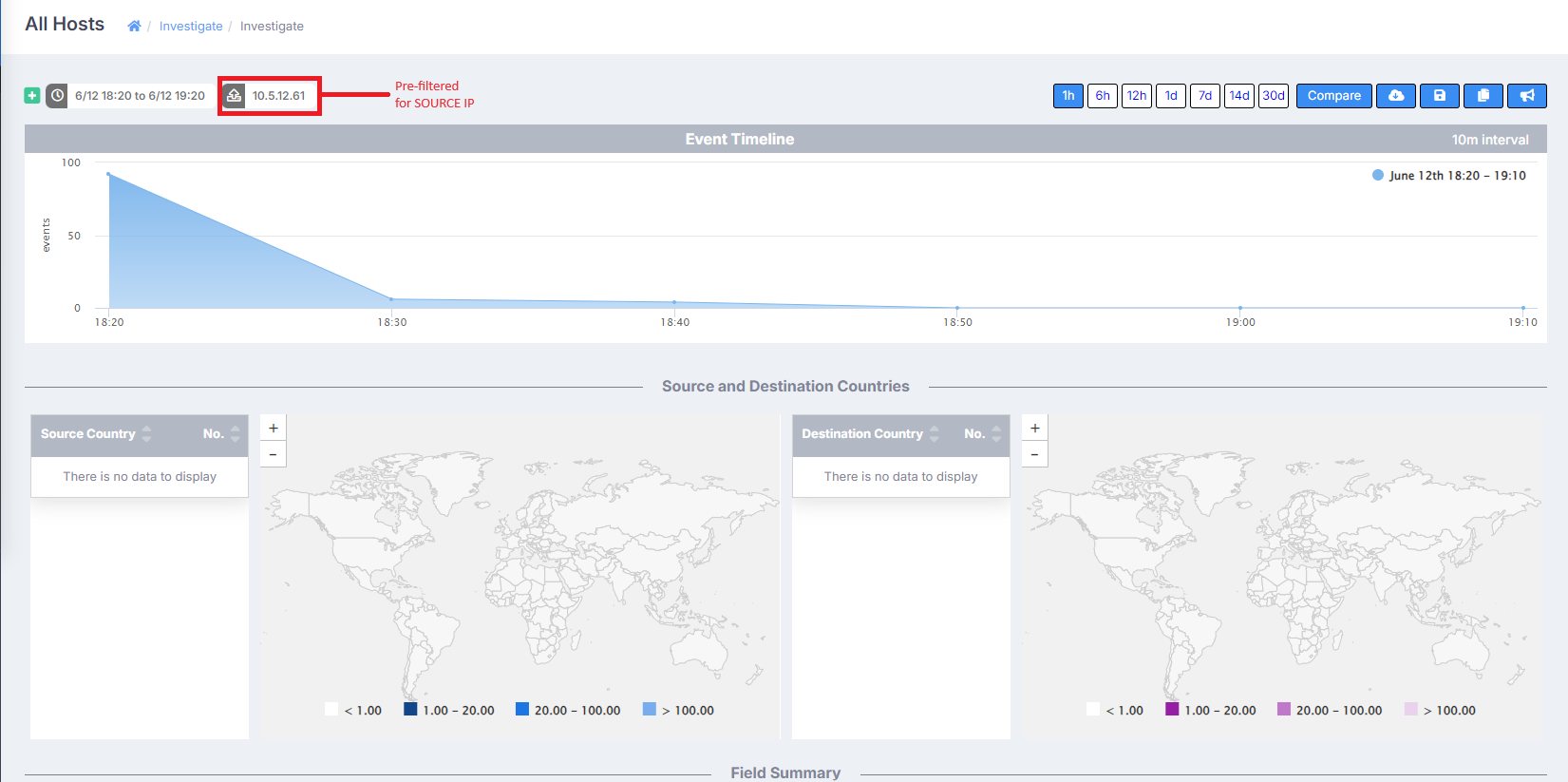Sort by Destination Country column
This screenshot has width=1568, height=782.
tap(870, 433)
